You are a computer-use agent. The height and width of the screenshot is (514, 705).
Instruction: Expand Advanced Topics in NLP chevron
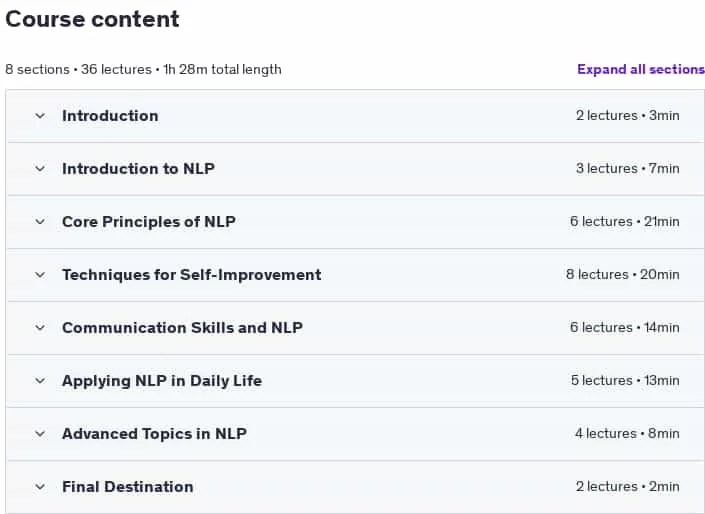40,434
